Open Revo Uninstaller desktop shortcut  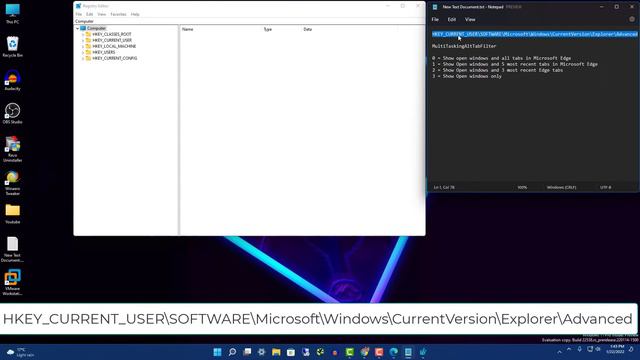coord(12,149)
